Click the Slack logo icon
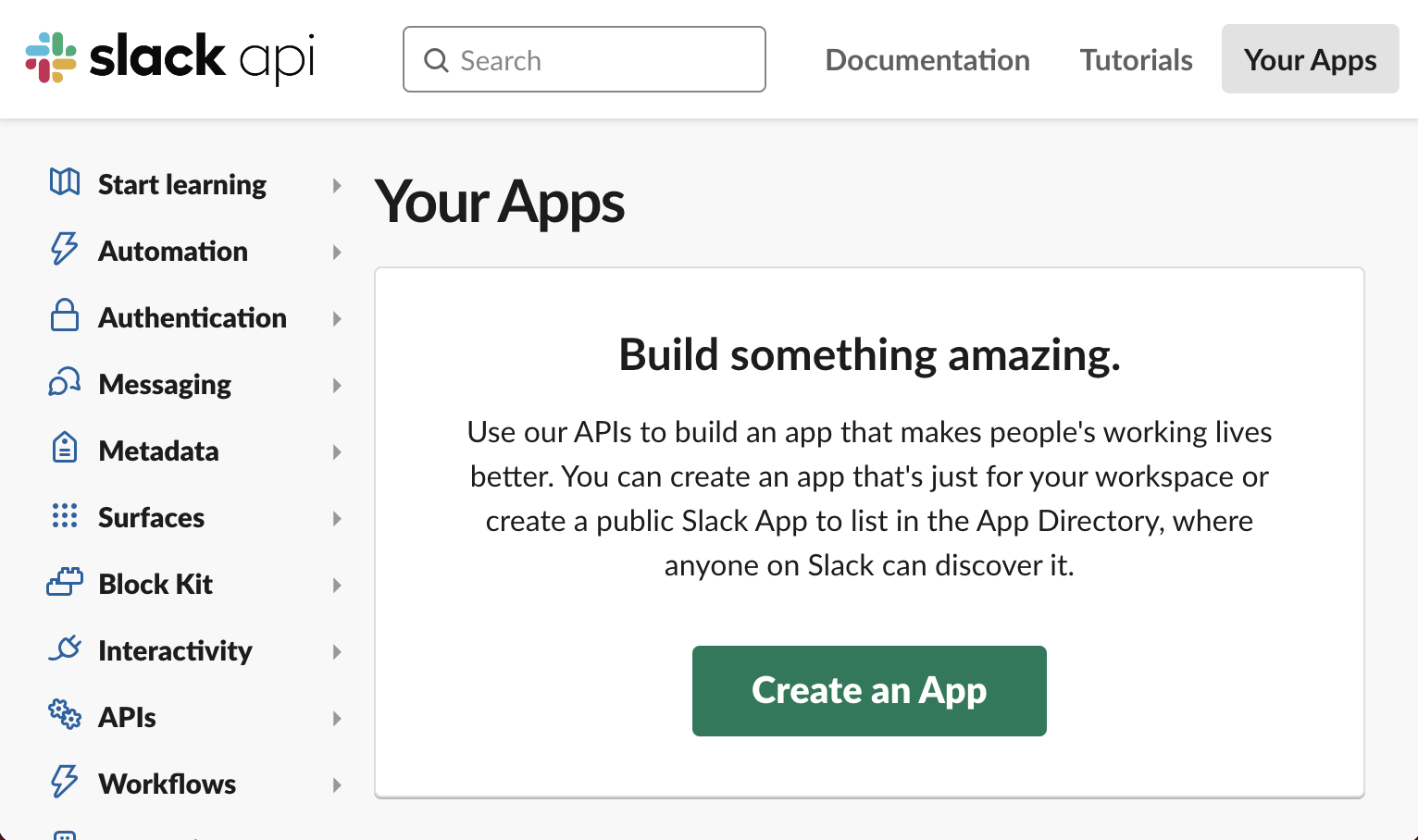1418x840 pixels. [x=51, y=57]
